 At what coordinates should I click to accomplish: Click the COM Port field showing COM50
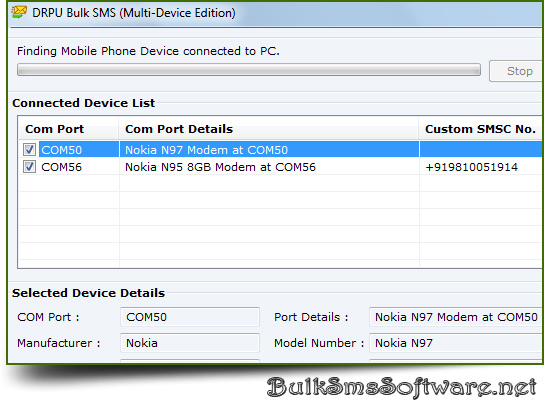point(190,317)
